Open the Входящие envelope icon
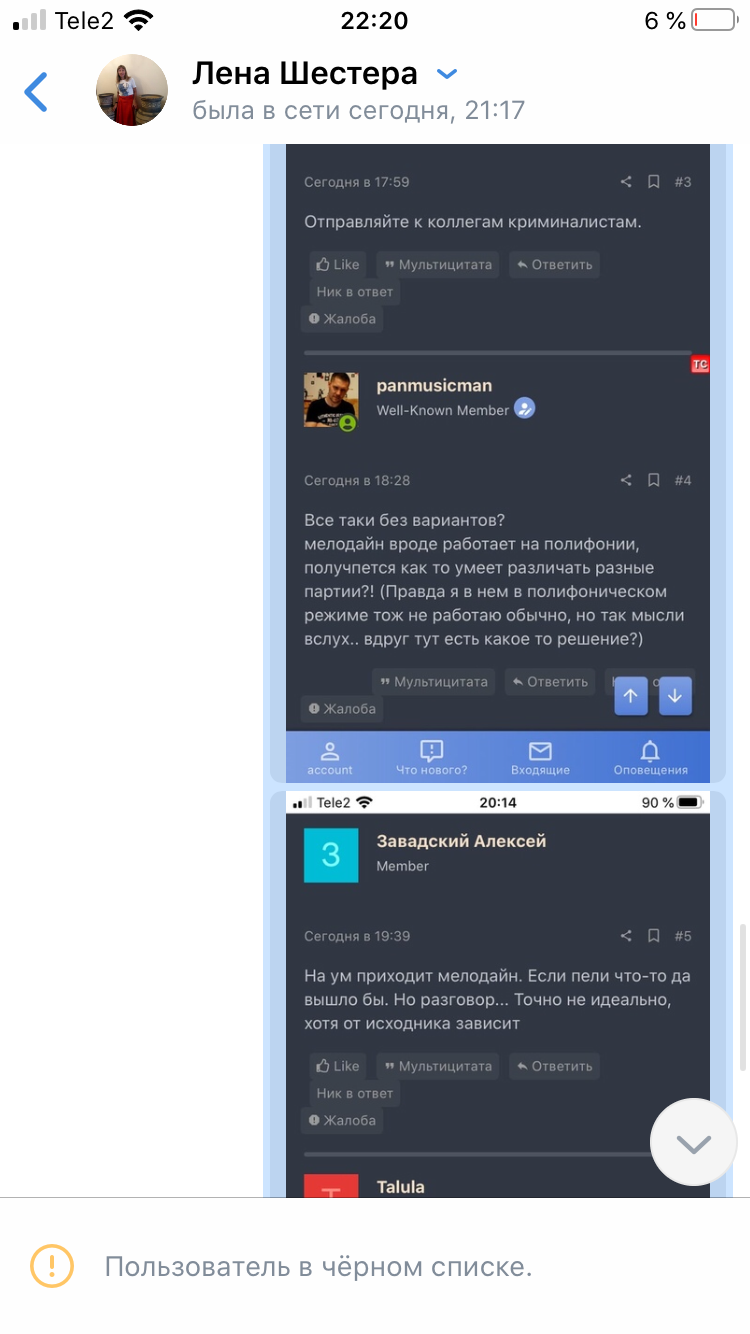The image size is (750, 1334). coord(540,758)
